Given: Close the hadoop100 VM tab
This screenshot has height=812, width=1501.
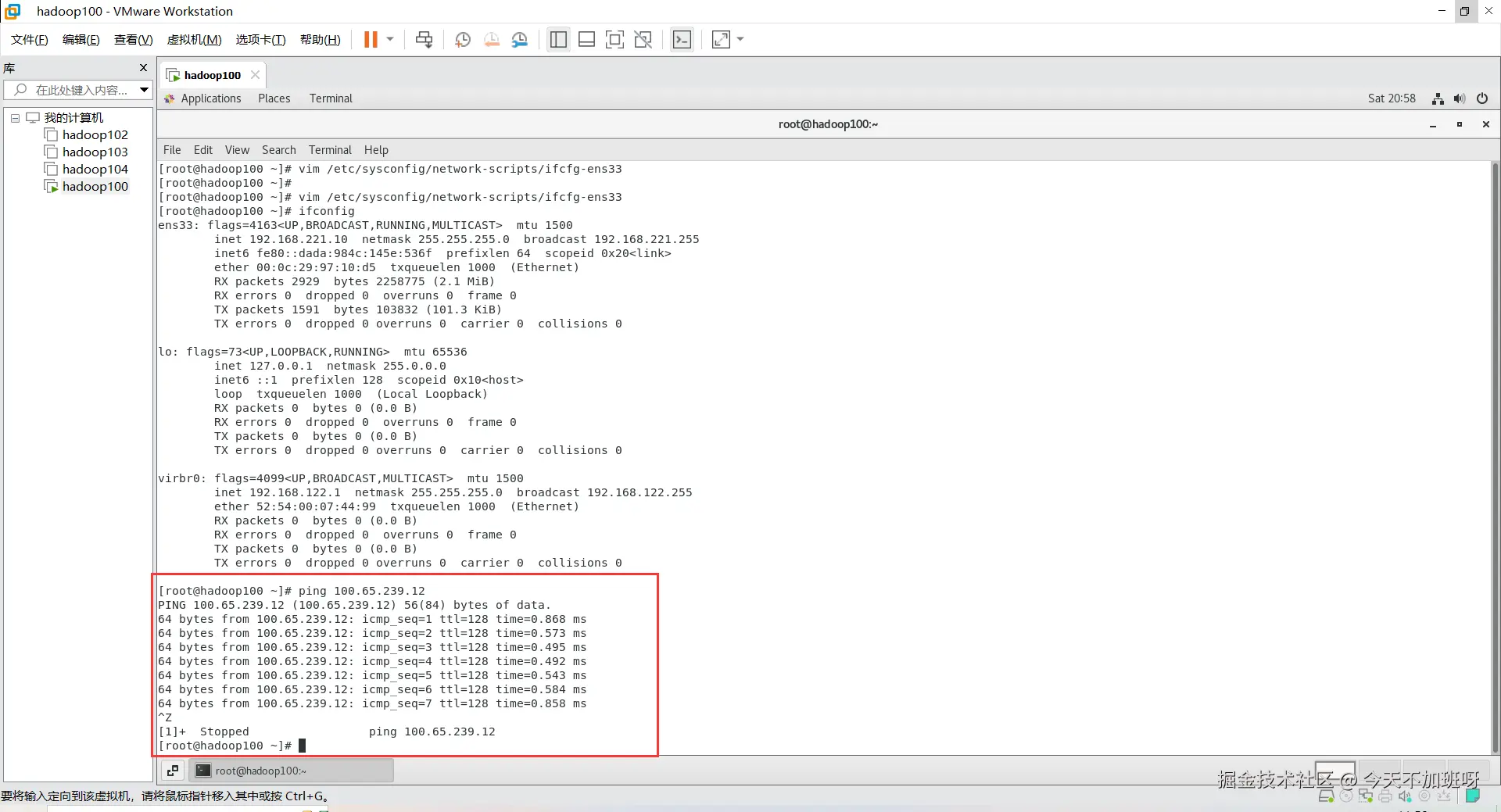Looking at the screenshot, I should click(x=255, y=75).
